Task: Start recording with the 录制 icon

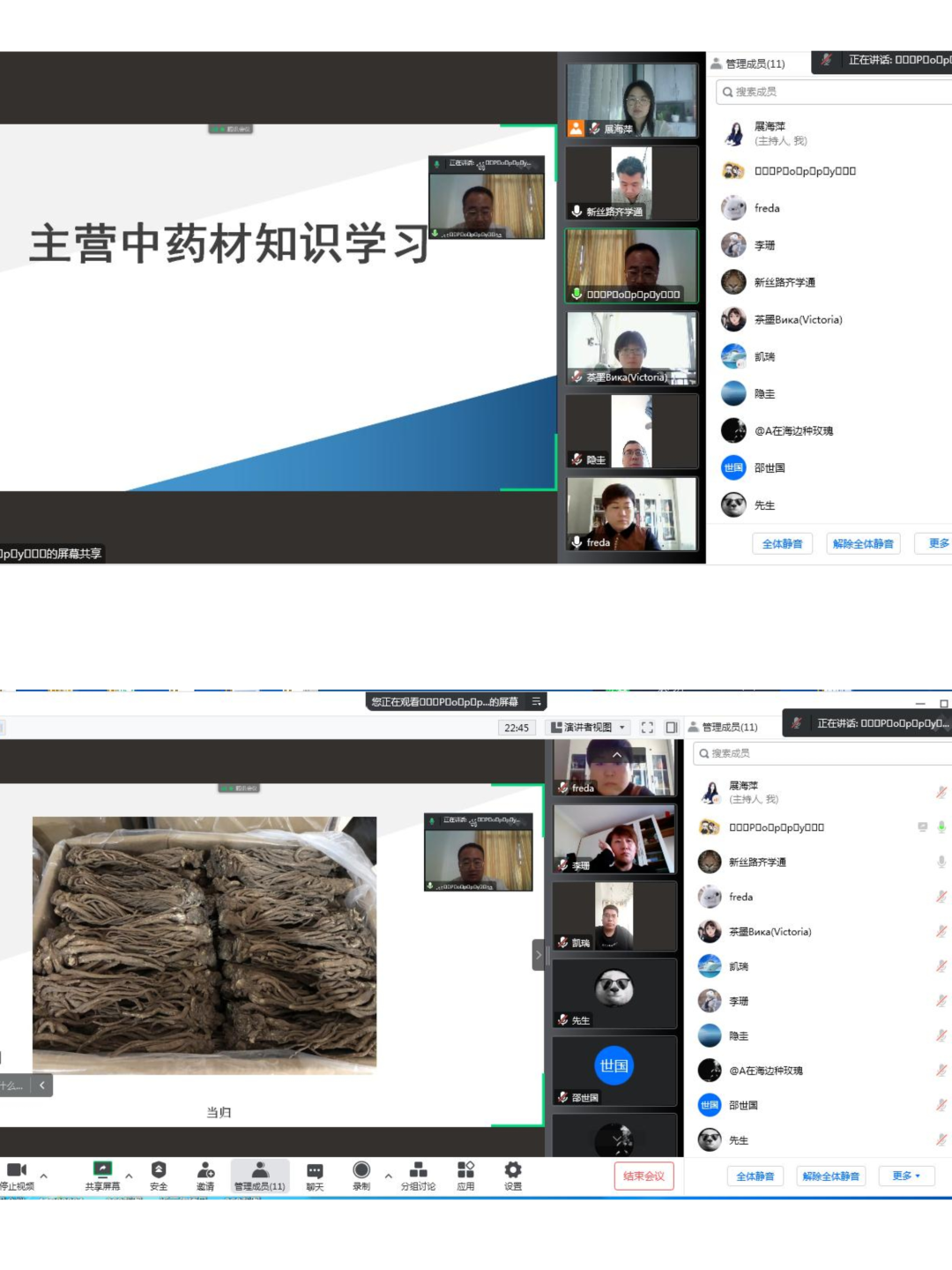Action: point(361,1171)
